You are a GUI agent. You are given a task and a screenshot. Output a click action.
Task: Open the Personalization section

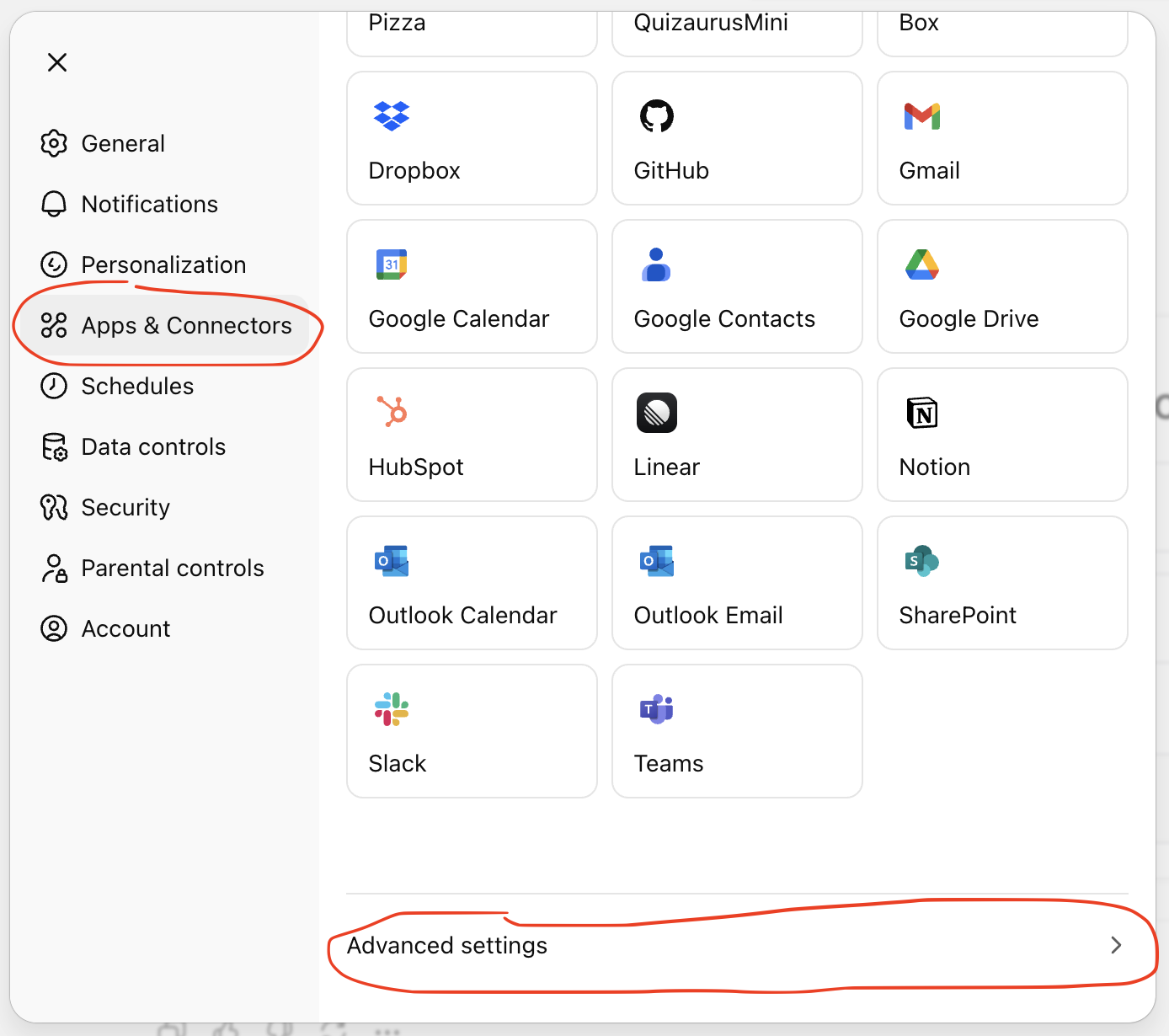click(163, 264)
